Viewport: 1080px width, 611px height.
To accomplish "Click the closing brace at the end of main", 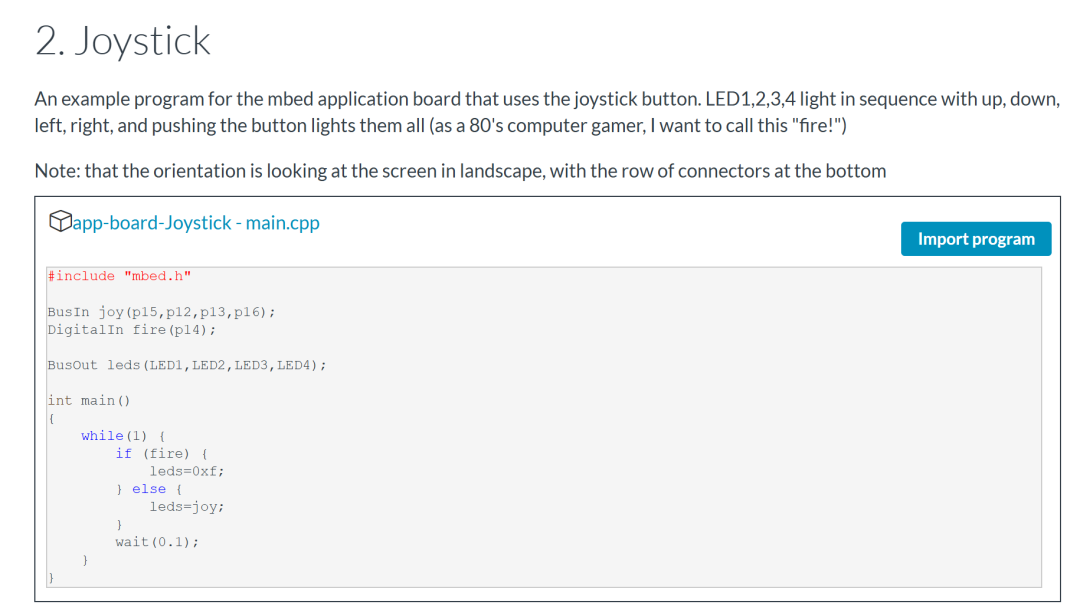I will tap(50, 576).
